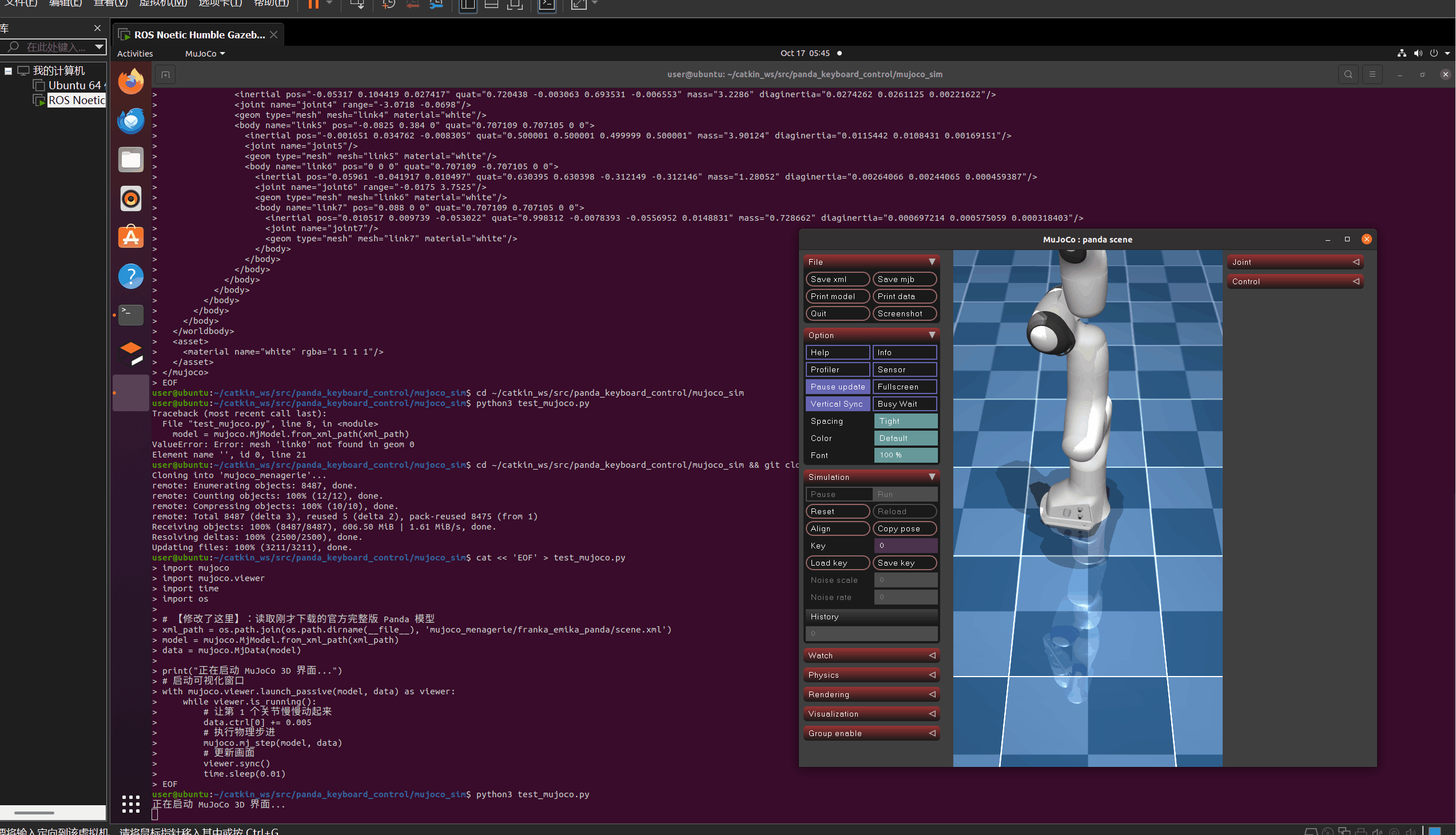Add a new terminal tab icon
This screenshot has width=1456, height=835.
click(x=166, y=74)
